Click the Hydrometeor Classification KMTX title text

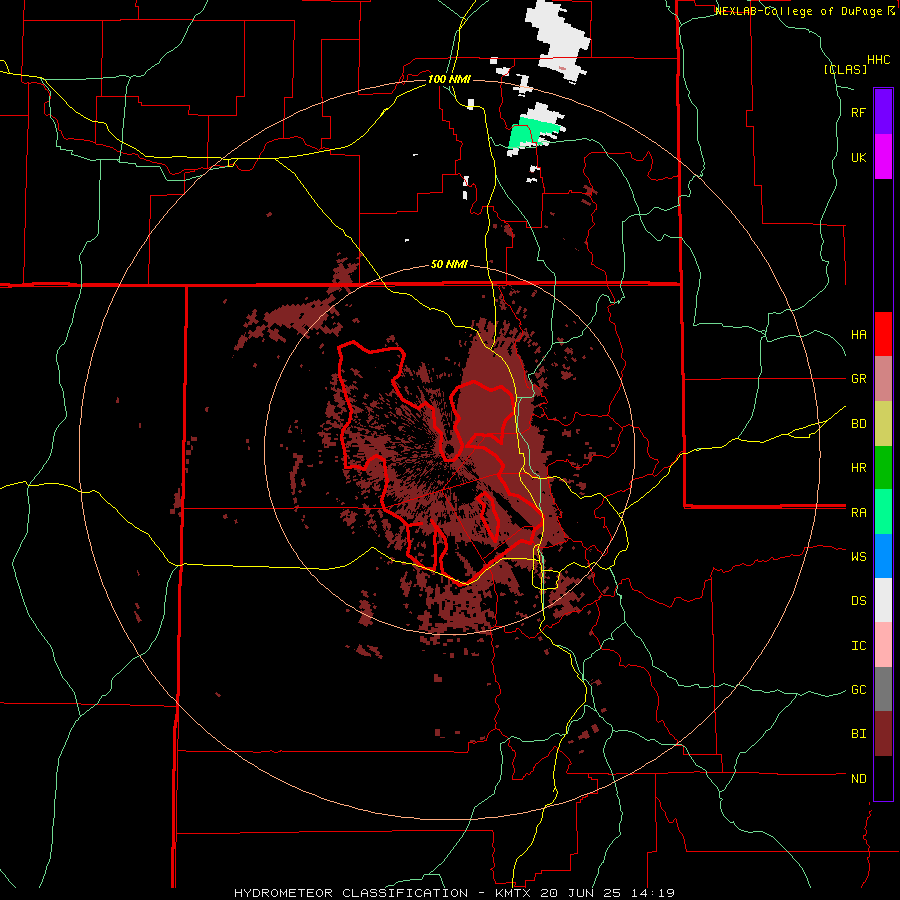coord(454,893)
